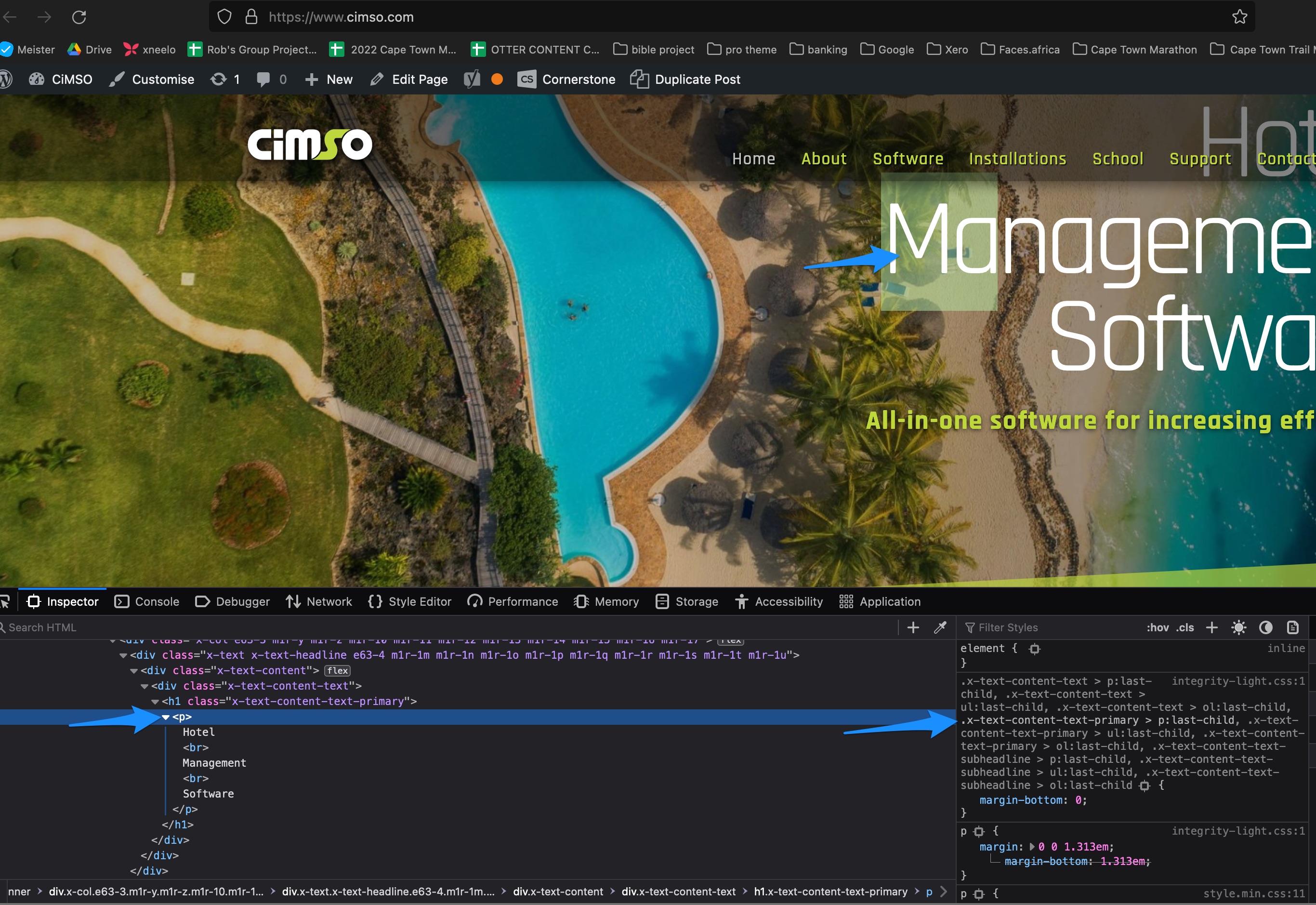Switch to the Console tab
This screenshot has height=905, width=1316.
click(x=147, y=601)
